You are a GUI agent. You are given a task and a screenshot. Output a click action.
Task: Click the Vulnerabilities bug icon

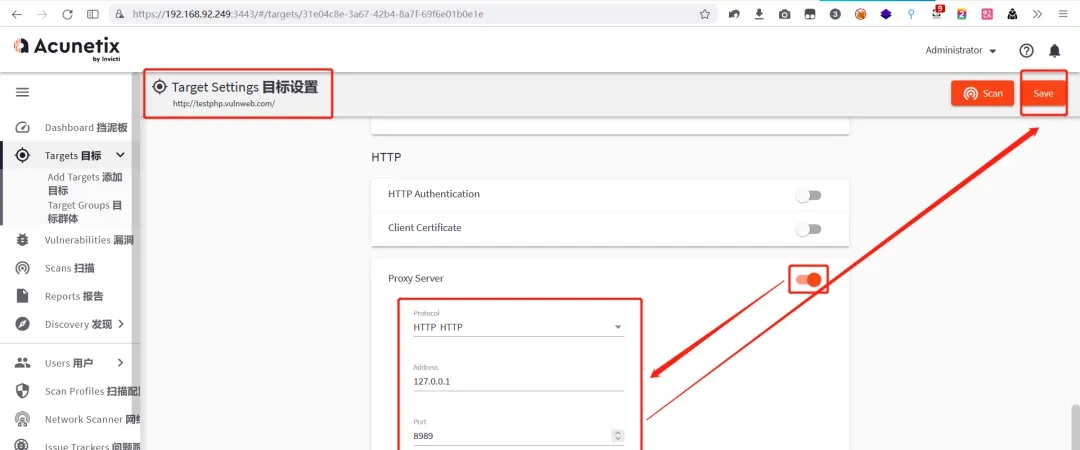coord(23,240)
